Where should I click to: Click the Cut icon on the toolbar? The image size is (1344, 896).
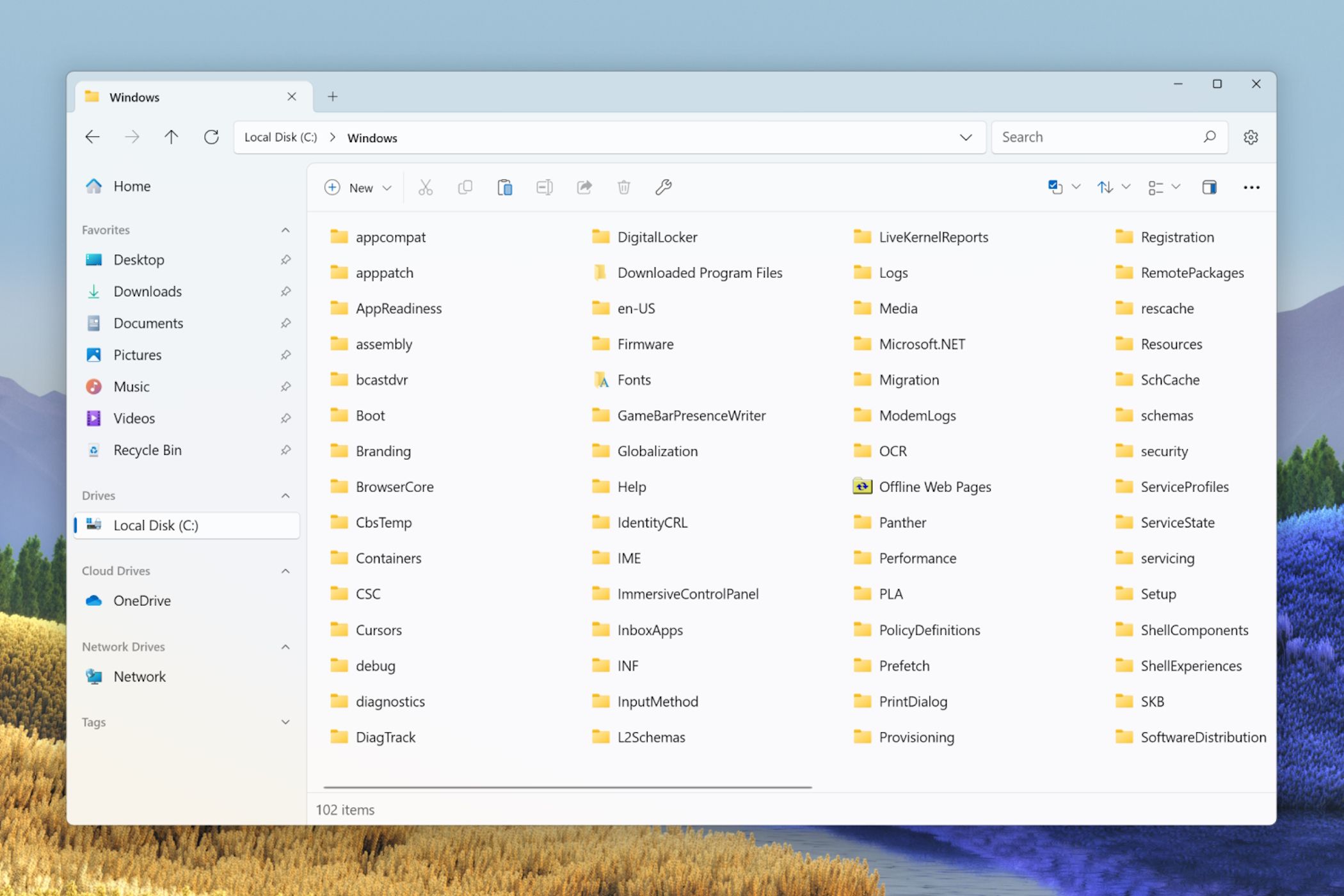(425, 187)
